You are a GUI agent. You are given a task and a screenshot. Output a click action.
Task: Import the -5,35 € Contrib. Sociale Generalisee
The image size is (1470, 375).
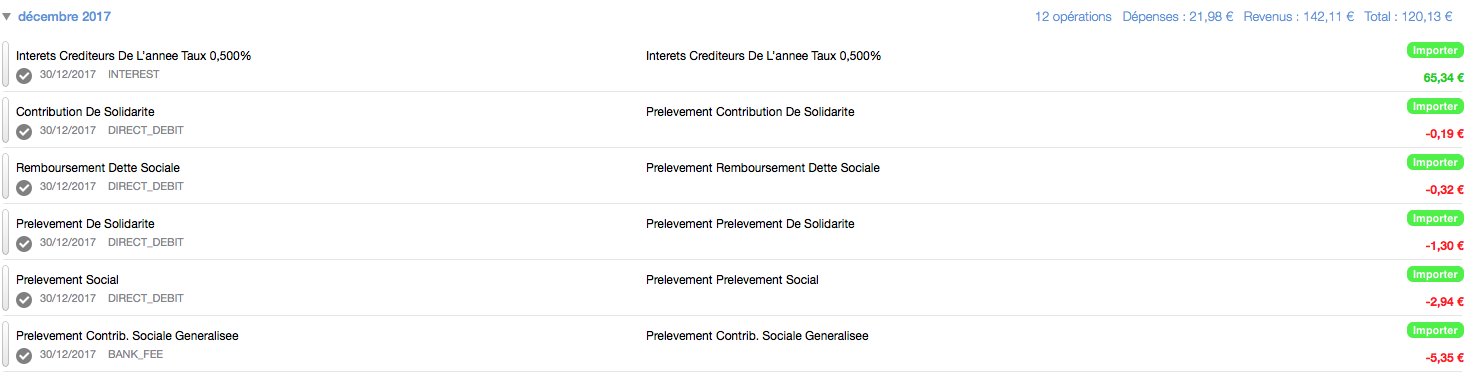pos(1434,330)
